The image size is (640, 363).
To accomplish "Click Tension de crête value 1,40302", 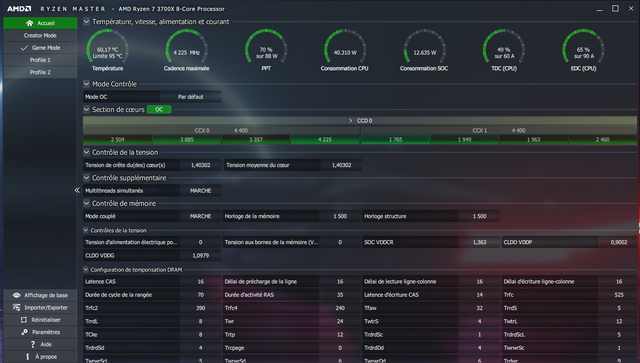I will tap(200, 165).
